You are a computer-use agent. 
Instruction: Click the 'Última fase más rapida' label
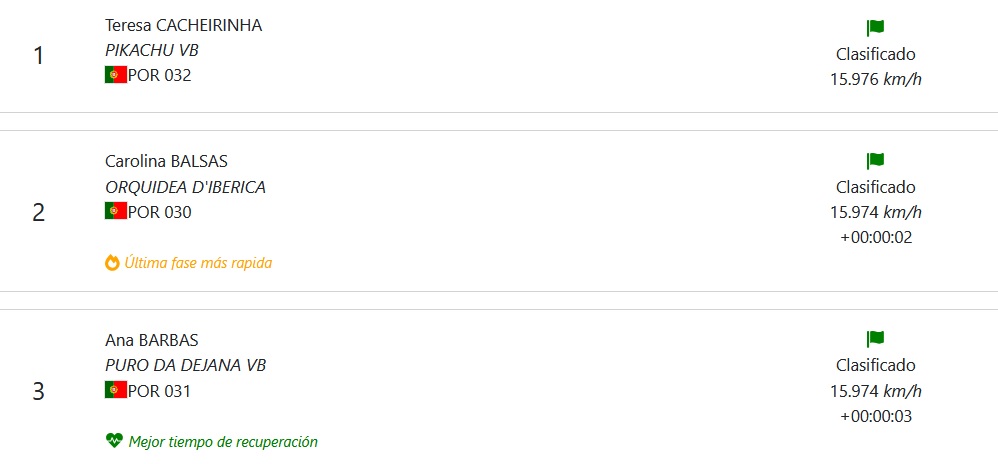[x=198, y=263]
